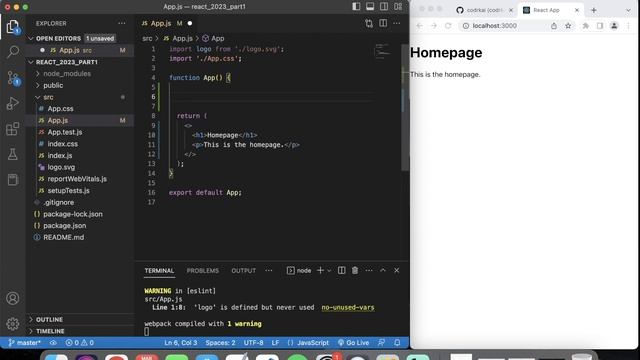The image size is (640, 360).
Task: Select the Terminal panel tab
Action: click(159, 271)
